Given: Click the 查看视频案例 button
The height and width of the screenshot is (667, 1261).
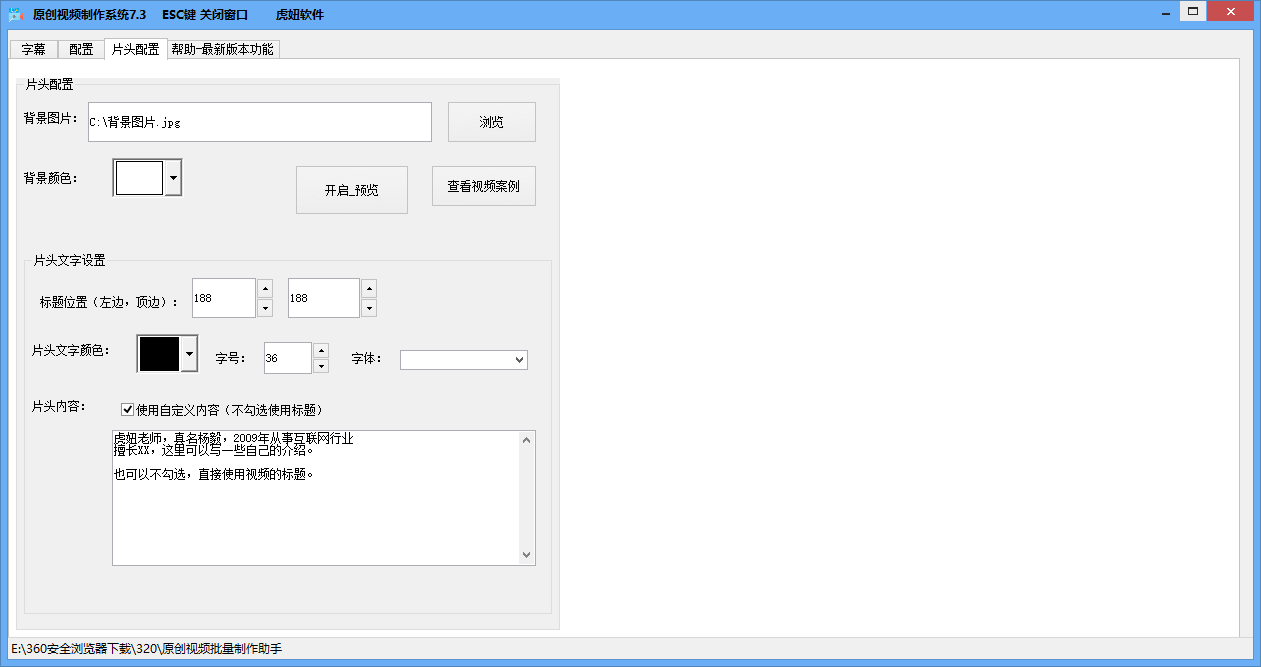Looking at the screenshot, I should (484, 186).
